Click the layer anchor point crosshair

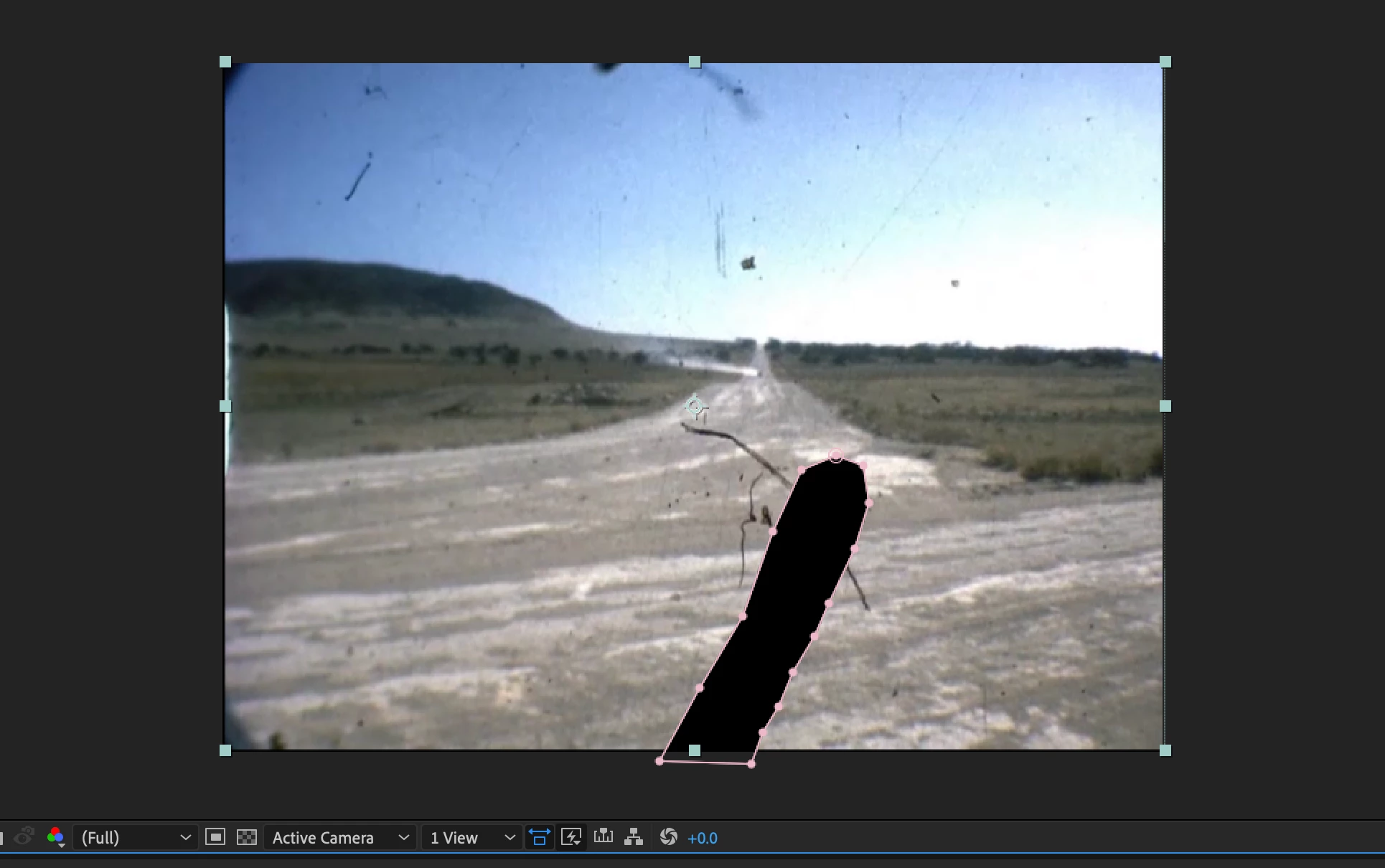(x=694, y=407)
